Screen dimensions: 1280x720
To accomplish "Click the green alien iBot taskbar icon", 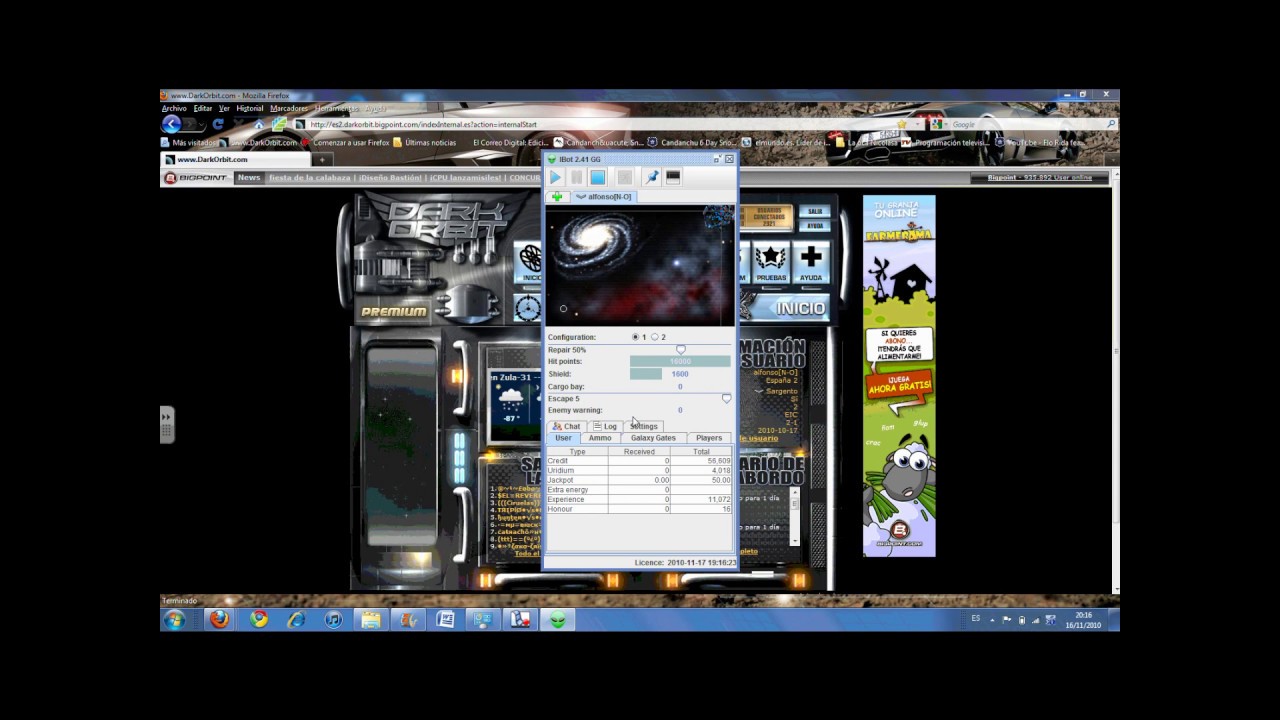I will [557, 620].
